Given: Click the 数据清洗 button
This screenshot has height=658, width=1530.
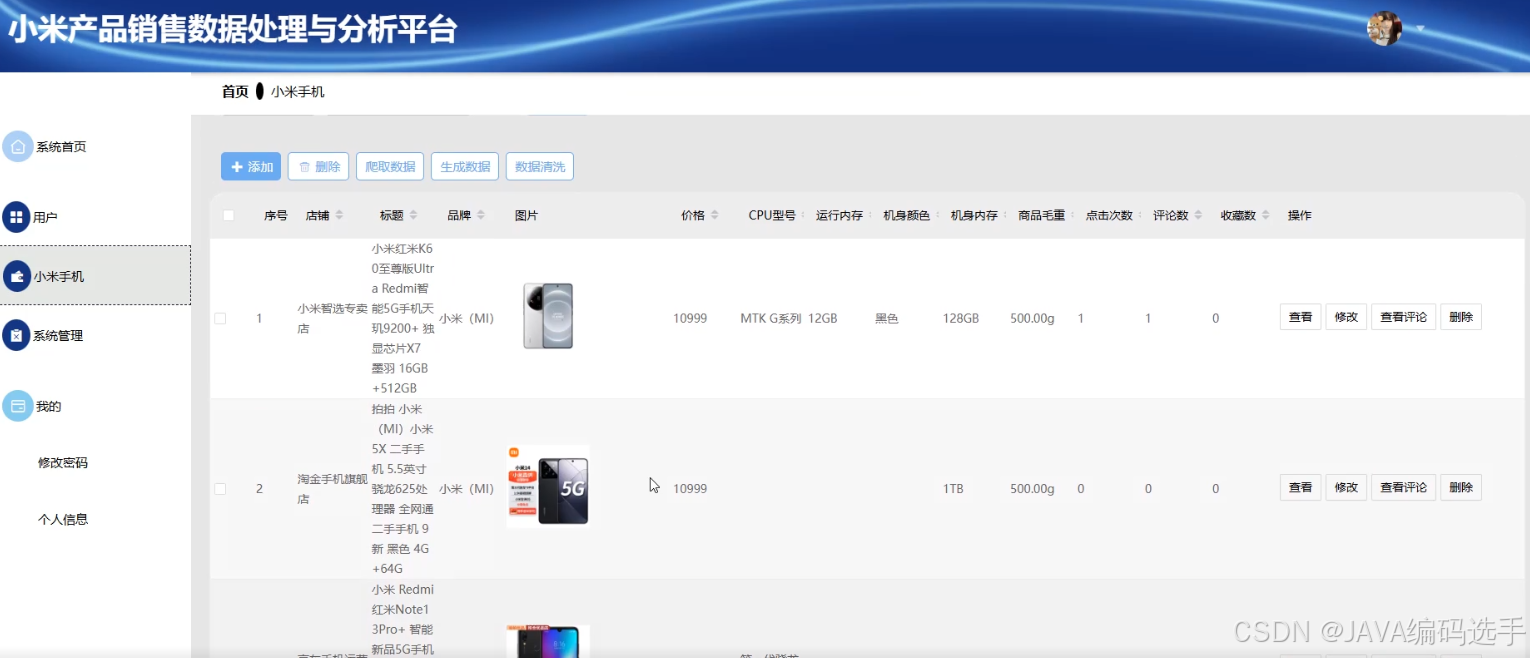Looking at the screenshot, I should click(x=540, y=167).
